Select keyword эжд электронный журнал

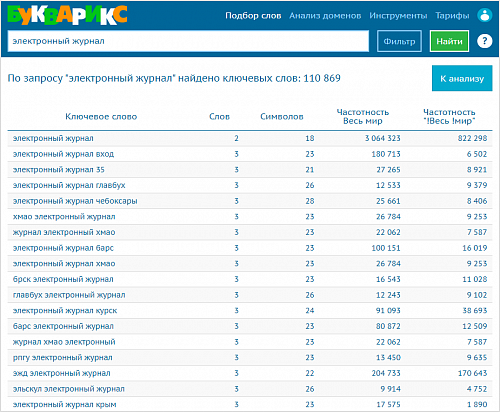tap(61, 373)
